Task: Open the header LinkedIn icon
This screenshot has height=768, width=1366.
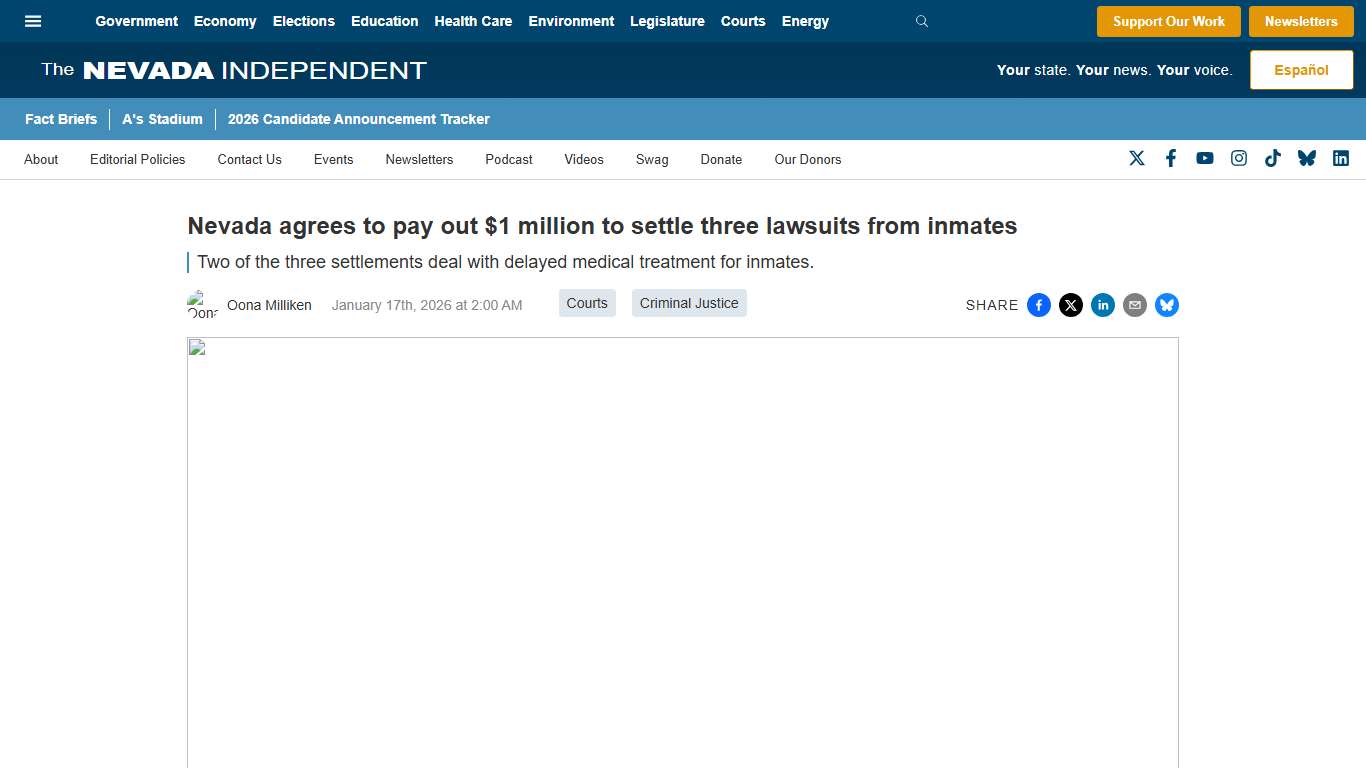Action: (1341, 158)
